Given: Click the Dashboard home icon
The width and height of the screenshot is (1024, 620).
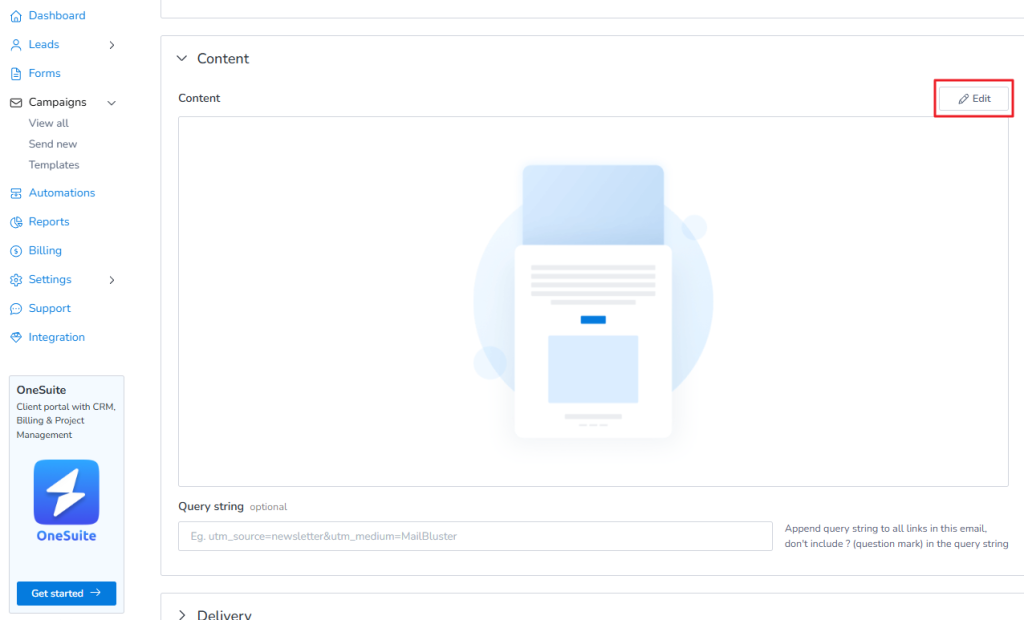Looking at the screenshot, I should [x=16, y=16].
